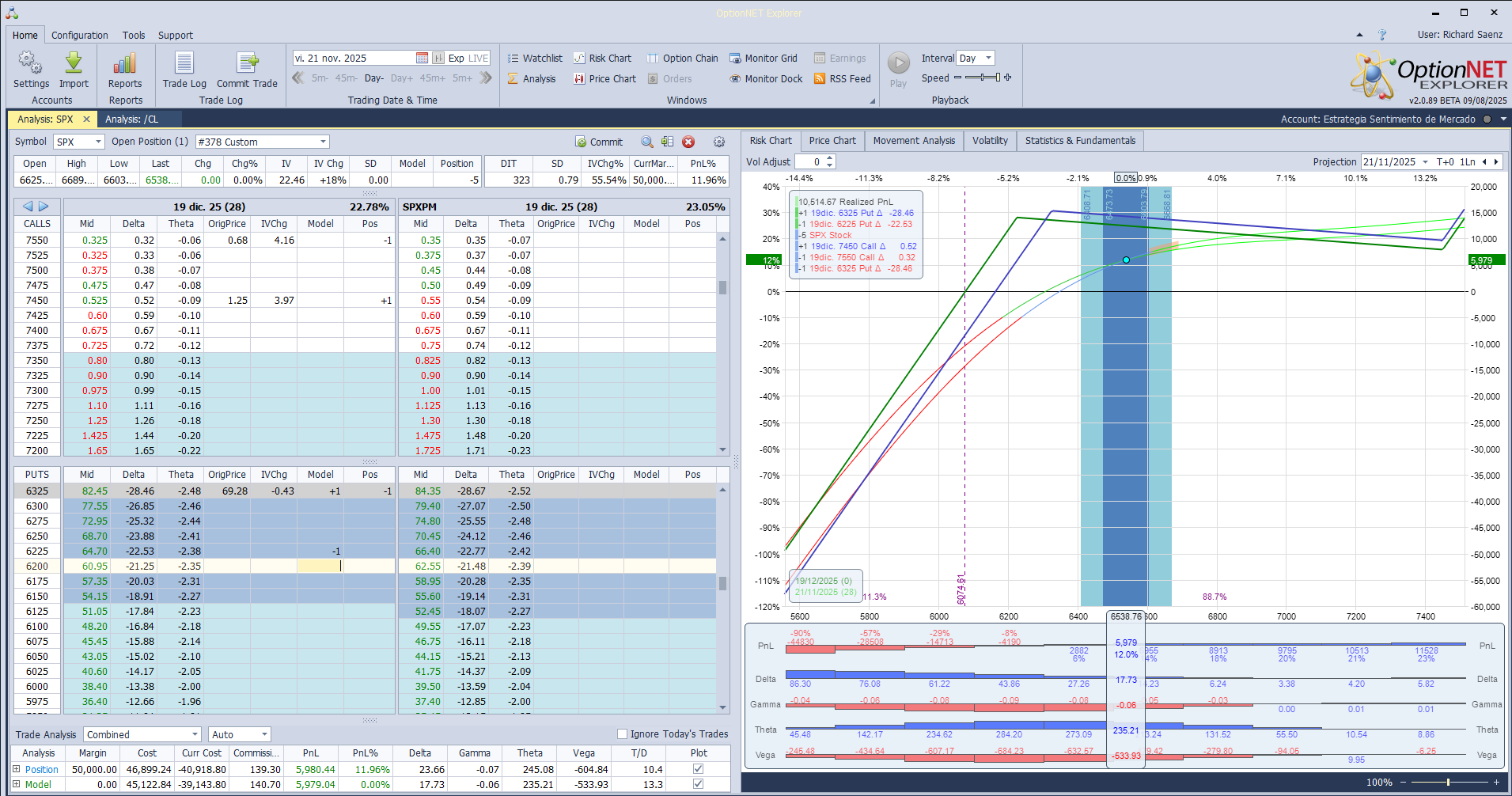The height and width of the screenshot is (796, 1512).
Task: Open the Projection date dropdown
Action: [1426, 161]
